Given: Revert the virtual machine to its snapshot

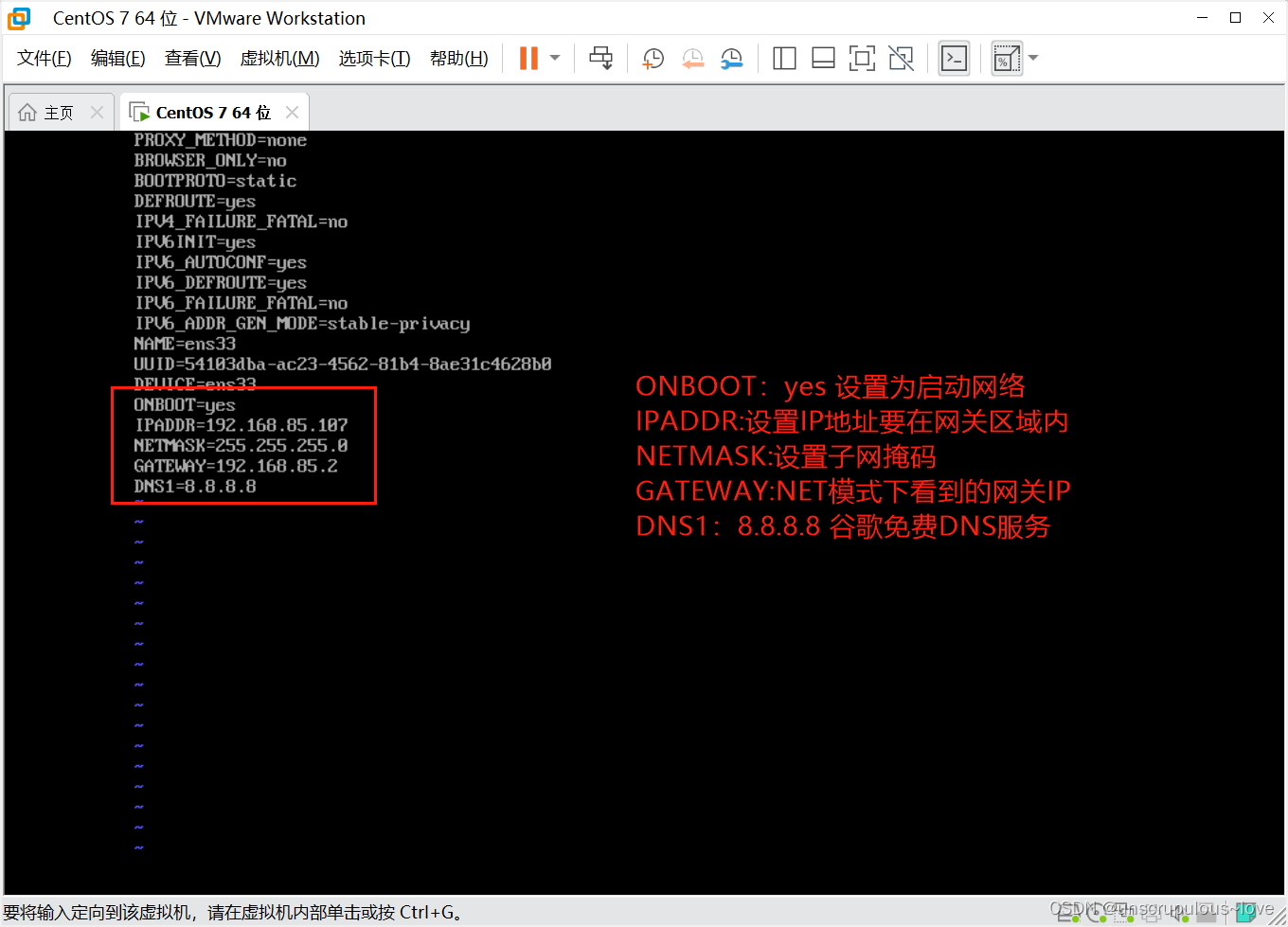Looking at the screenshot, I should [692, 59].
